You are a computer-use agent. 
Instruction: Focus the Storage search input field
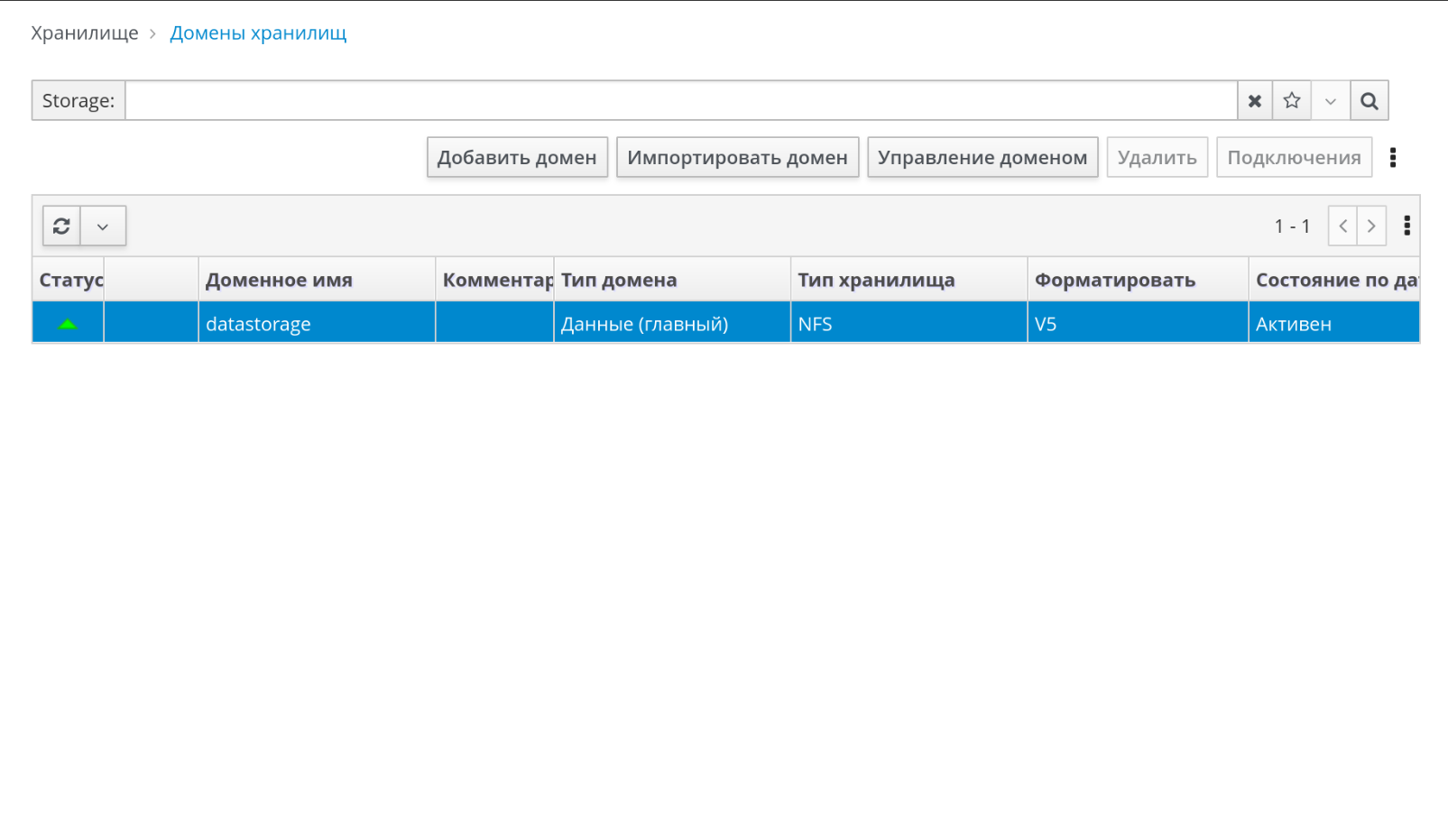point(680,101)
